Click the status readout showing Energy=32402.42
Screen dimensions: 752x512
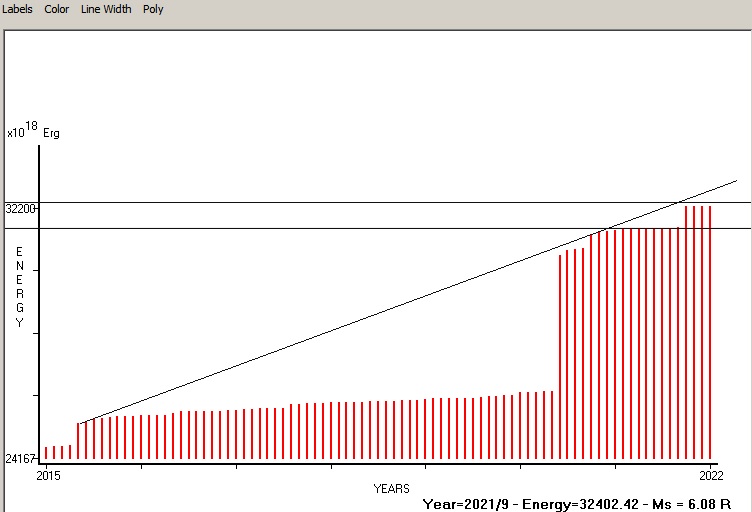(573, 503)
